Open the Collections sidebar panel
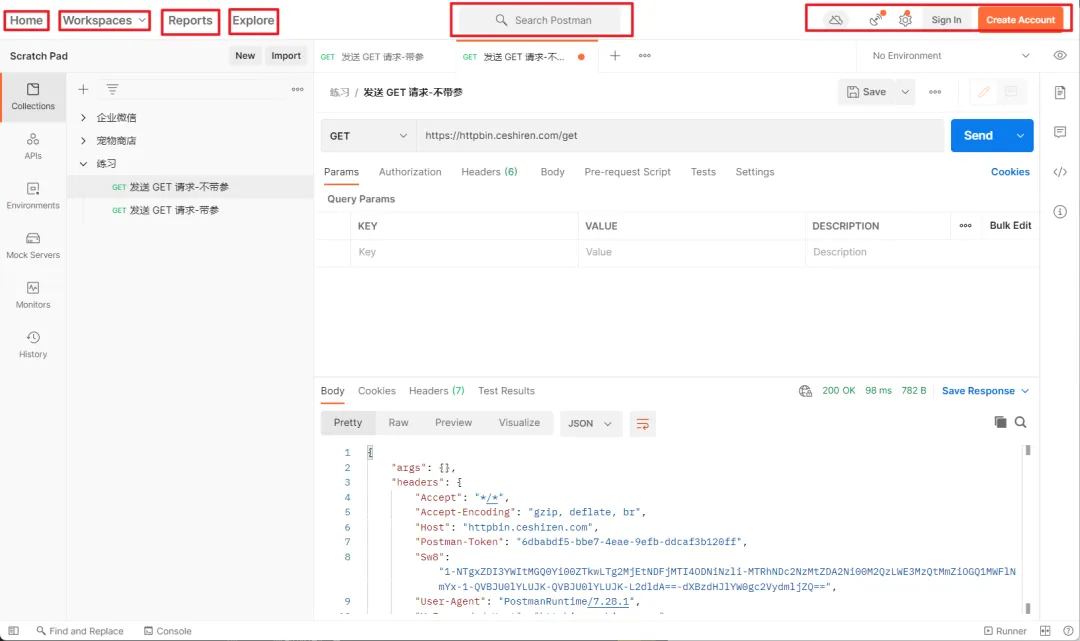This screenshot has height=641, width=1080. [33, 96]
